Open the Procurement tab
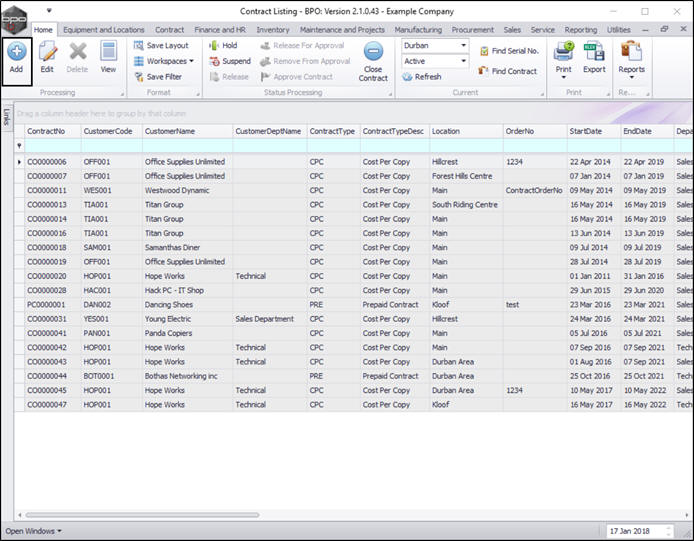 pos(472,30)
